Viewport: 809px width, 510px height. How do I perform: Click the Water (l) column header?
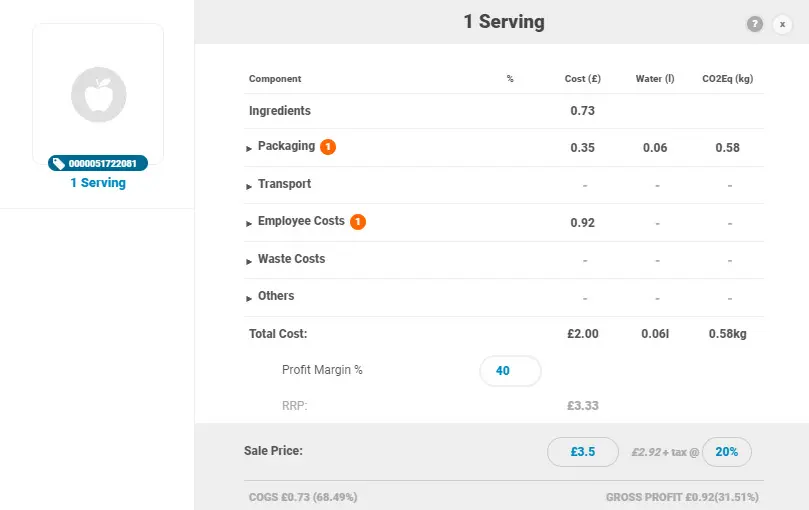click(655, 78)
